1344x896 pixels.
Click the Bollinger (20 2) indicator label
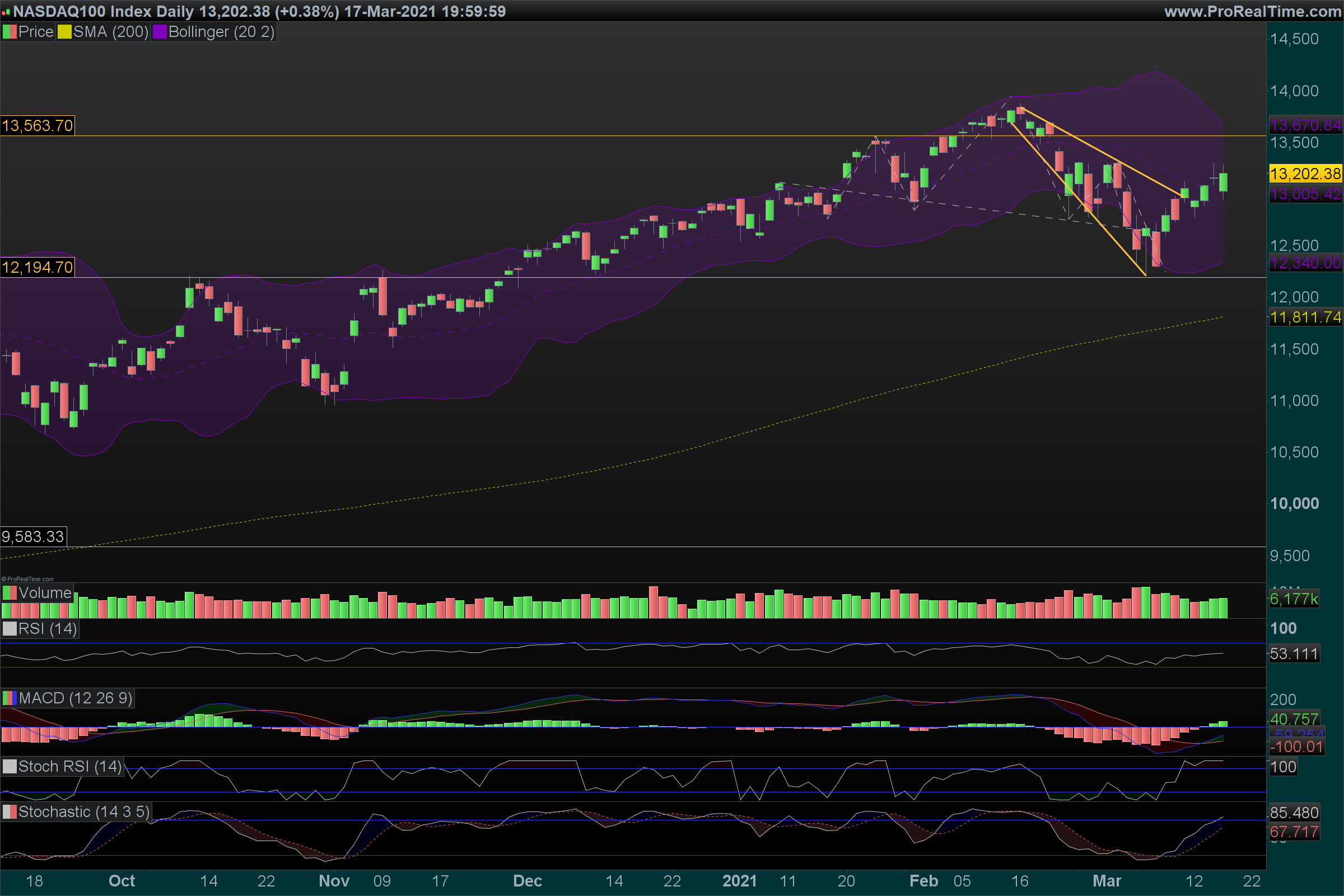pyautogui.click(x=221, y=32)
